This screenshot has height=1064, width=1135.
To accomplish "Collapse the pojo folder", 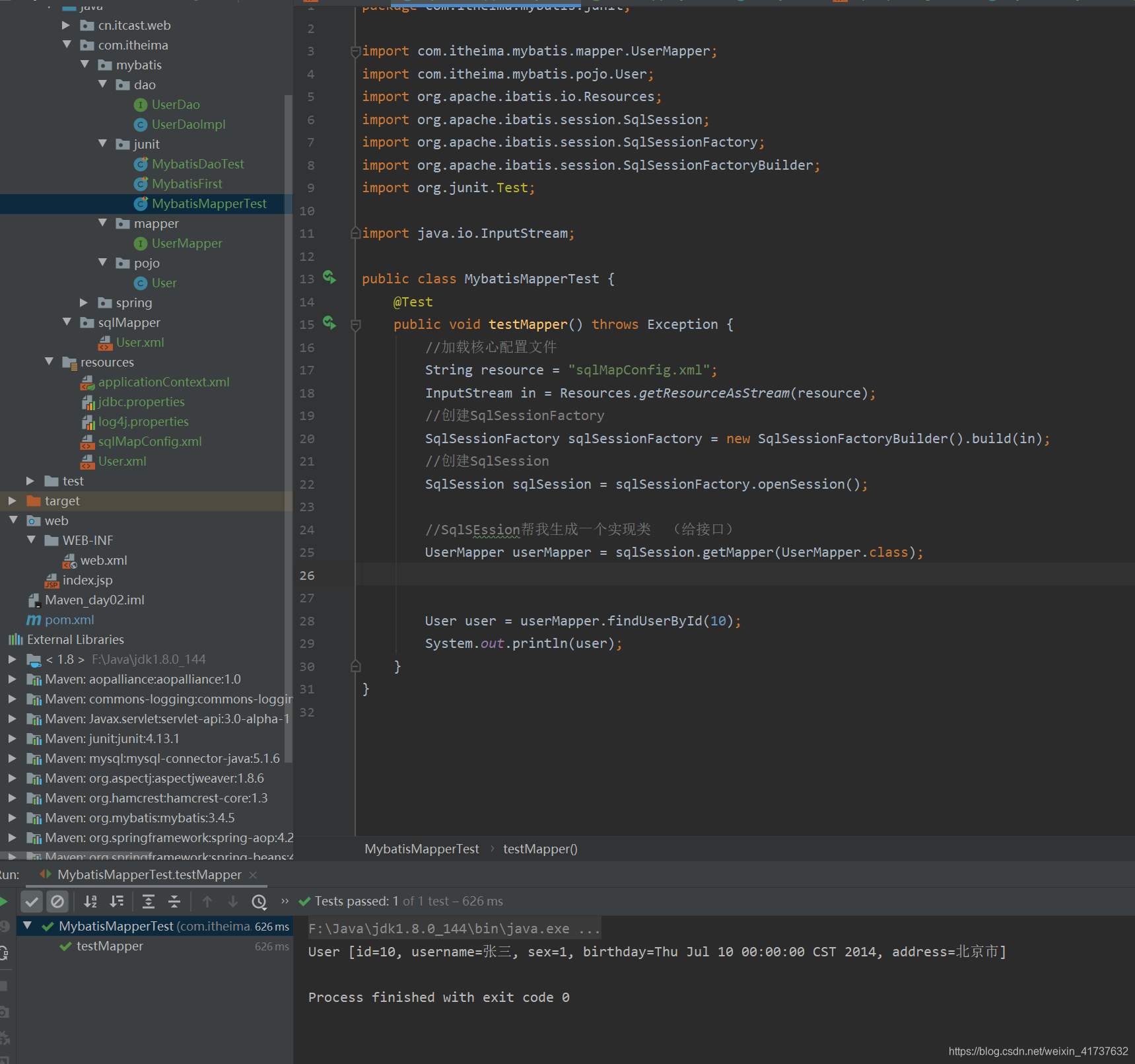I will 102,262.
